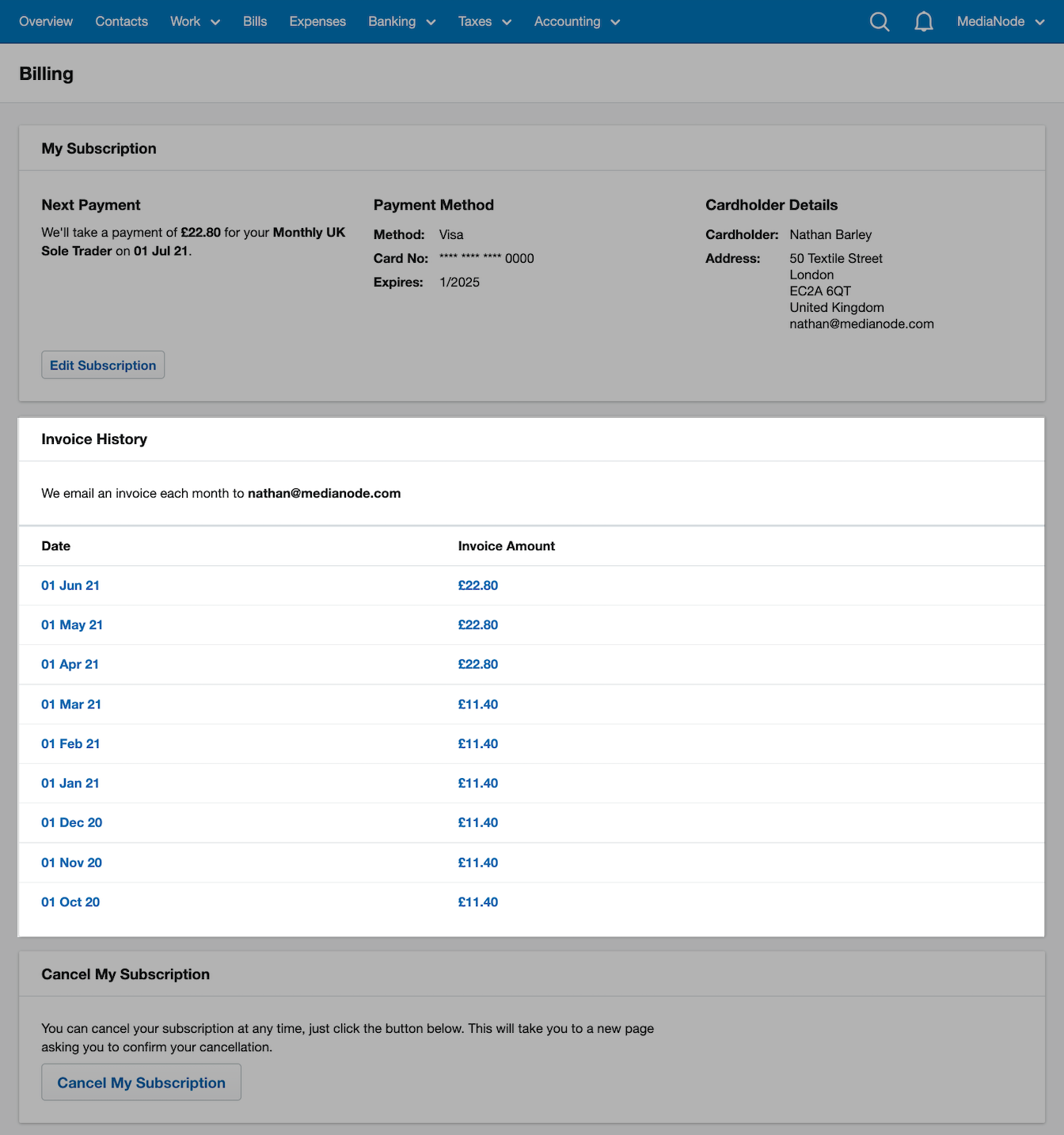Open the £11.40 invoice amount for January 2021
1064x1135 pixels.
click(477, 783)
